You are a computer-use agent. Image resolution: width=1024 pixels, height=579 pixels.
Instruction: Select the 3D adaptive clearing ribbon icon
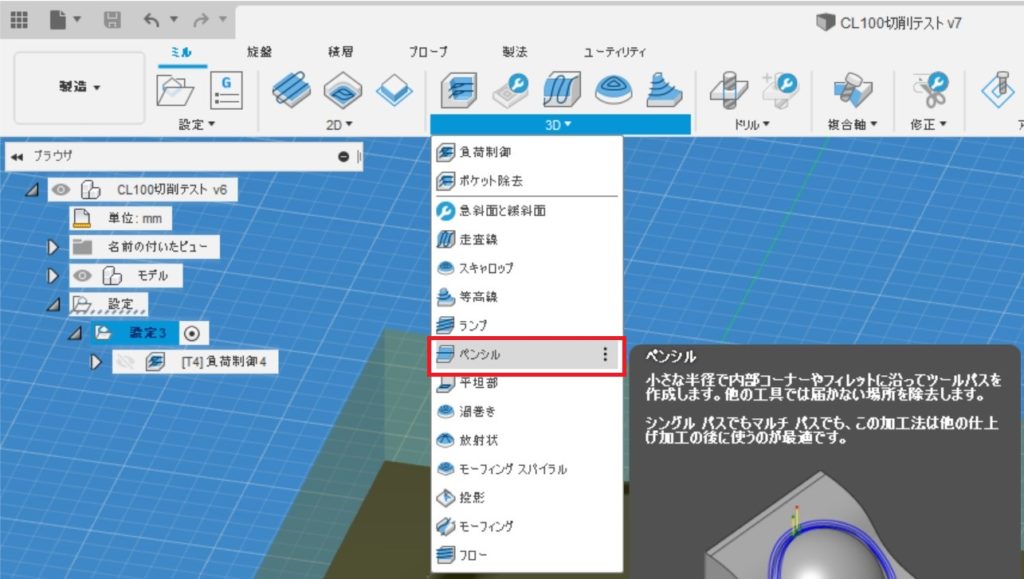coord(459,89)
